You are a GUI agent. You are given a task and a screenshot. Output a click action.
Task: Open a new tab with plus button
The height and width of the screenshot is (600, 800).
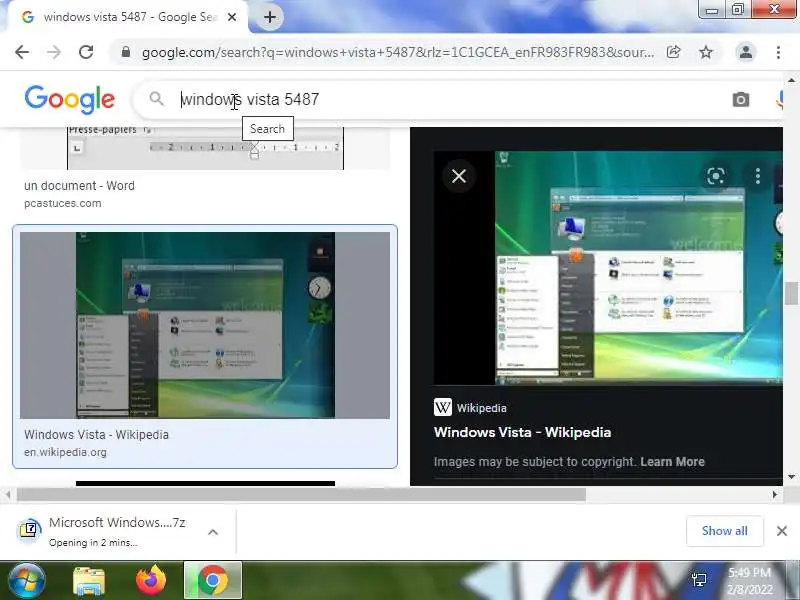pos(270,17)
